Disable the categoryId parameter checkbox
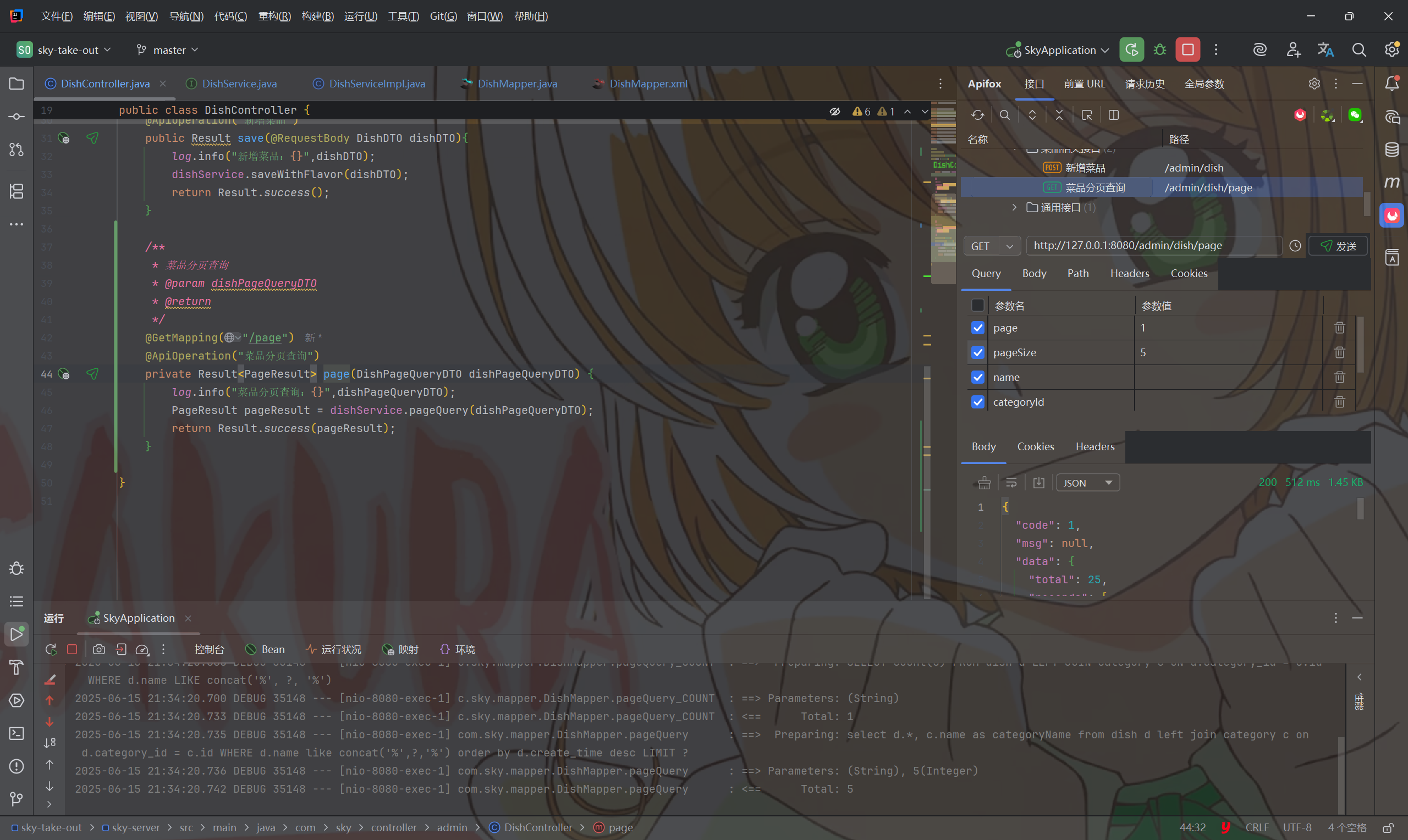1408x840 pixels. pyautogui.click(x=978, y=402)
